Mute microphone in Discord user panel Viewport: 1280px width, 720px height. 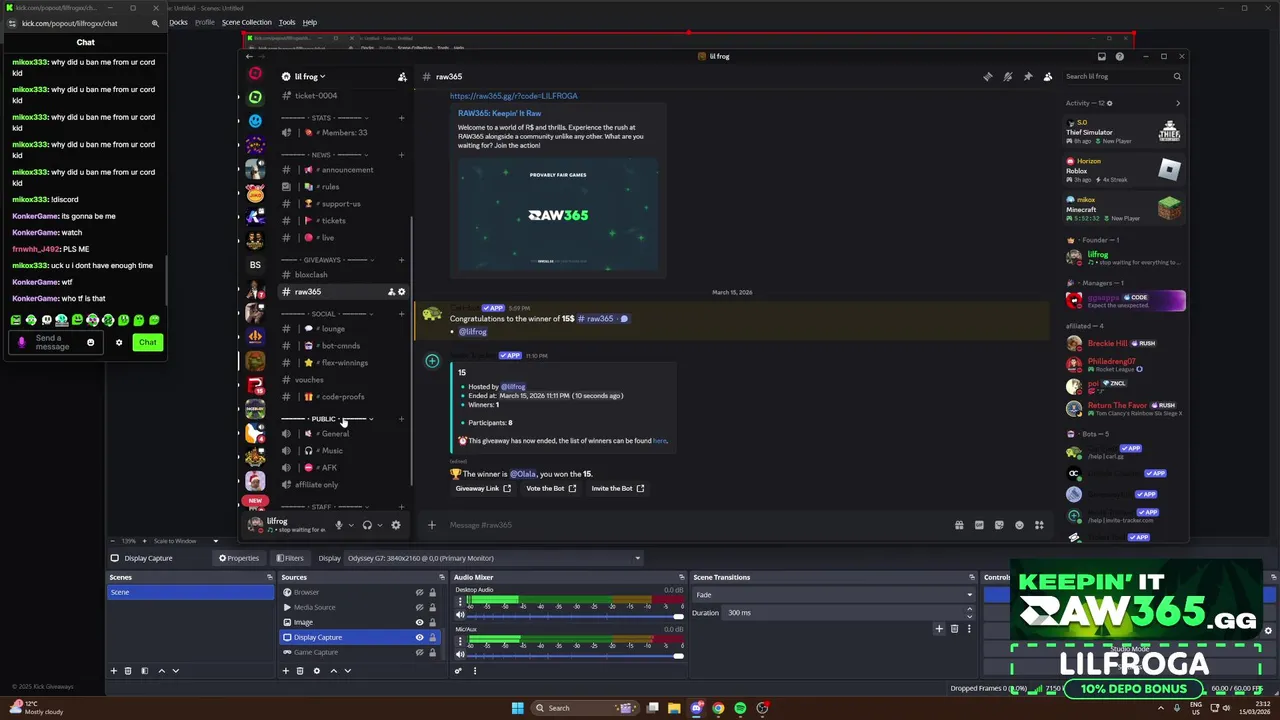(339, 525)
